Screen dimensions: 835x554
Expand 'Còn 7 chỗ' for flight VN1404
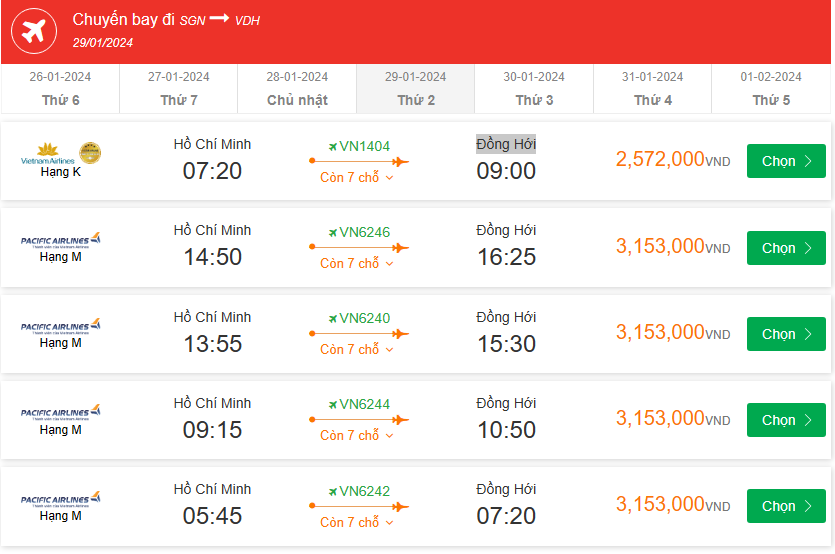[358, 178]
